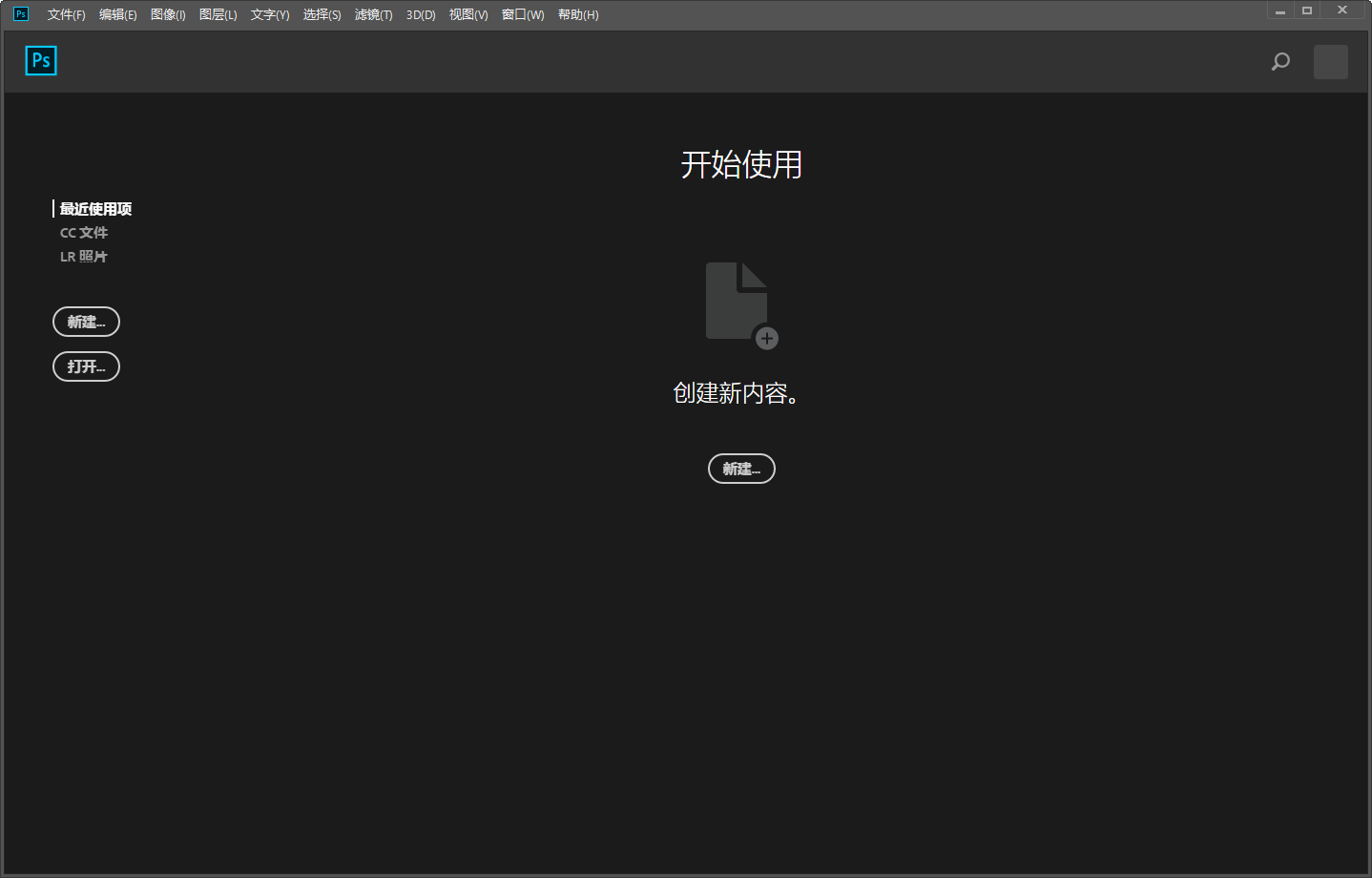This screenshot has width=1372, height=878.
Task: Open the 文件(F) menu
Action: click(x=67, y=14)
